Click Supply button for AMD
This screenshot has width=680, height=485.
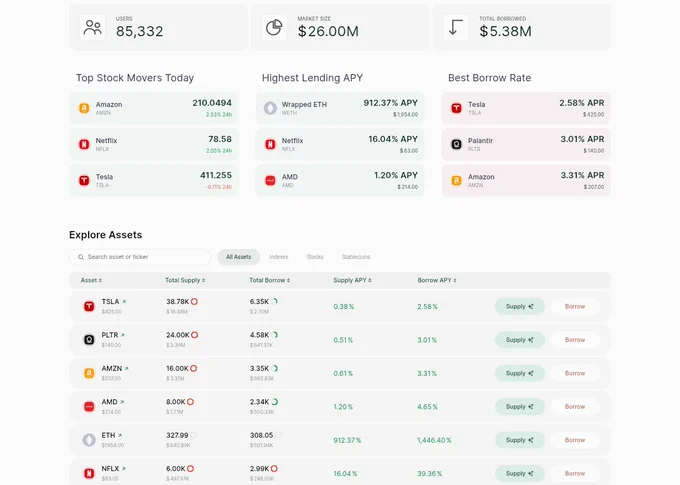520,406
